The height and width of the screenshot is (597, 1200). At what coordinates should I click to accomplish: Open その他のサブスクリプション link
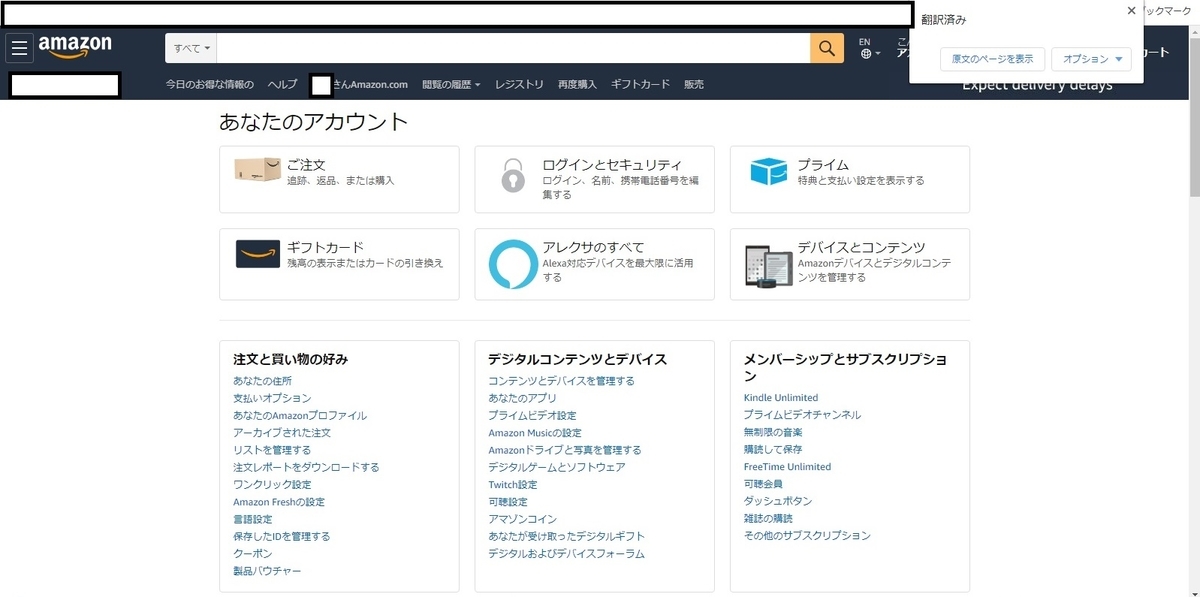point(807,535)
